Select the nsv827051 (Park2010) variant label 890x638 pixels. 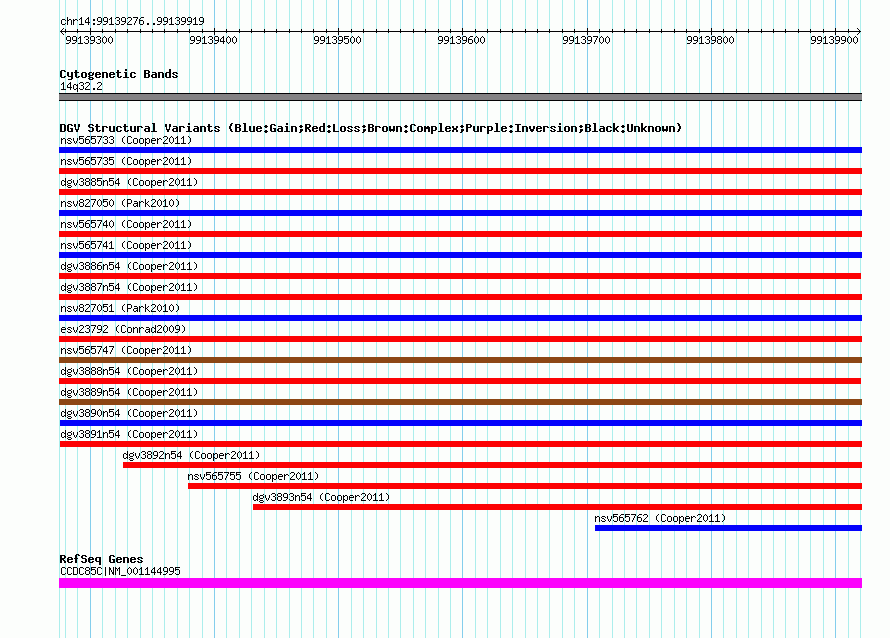click(x=120, y=308)
